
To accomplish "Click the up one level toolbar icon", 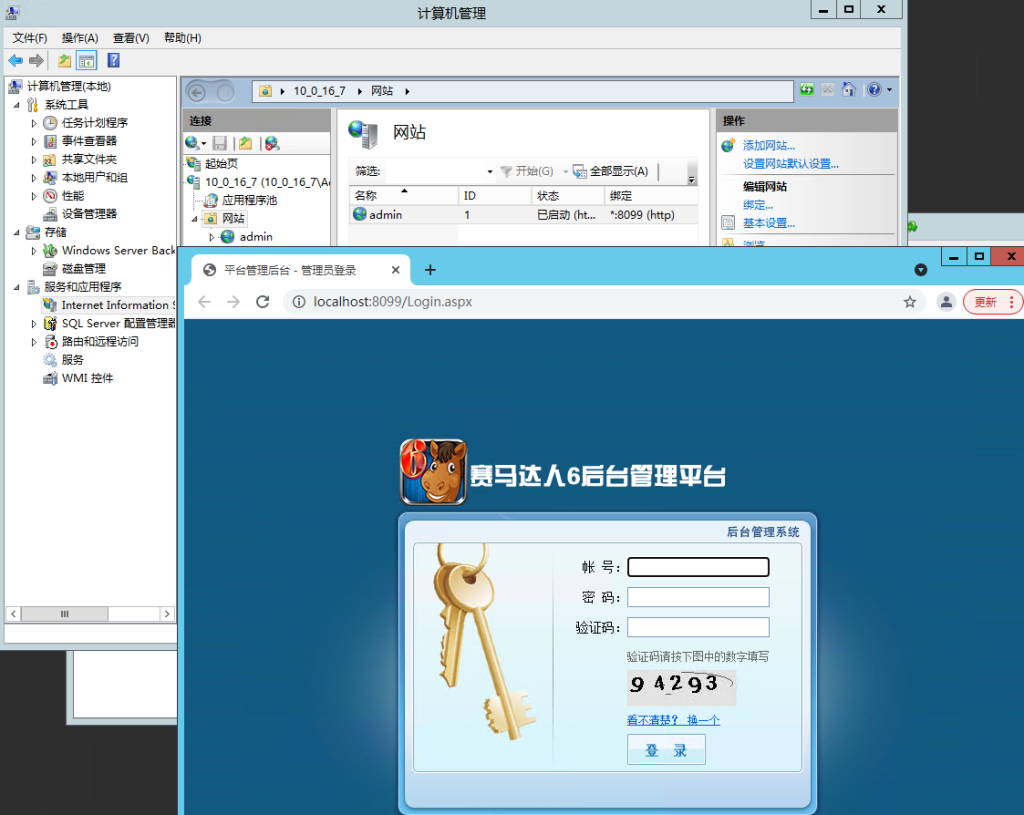I will [x=65, y=61].
